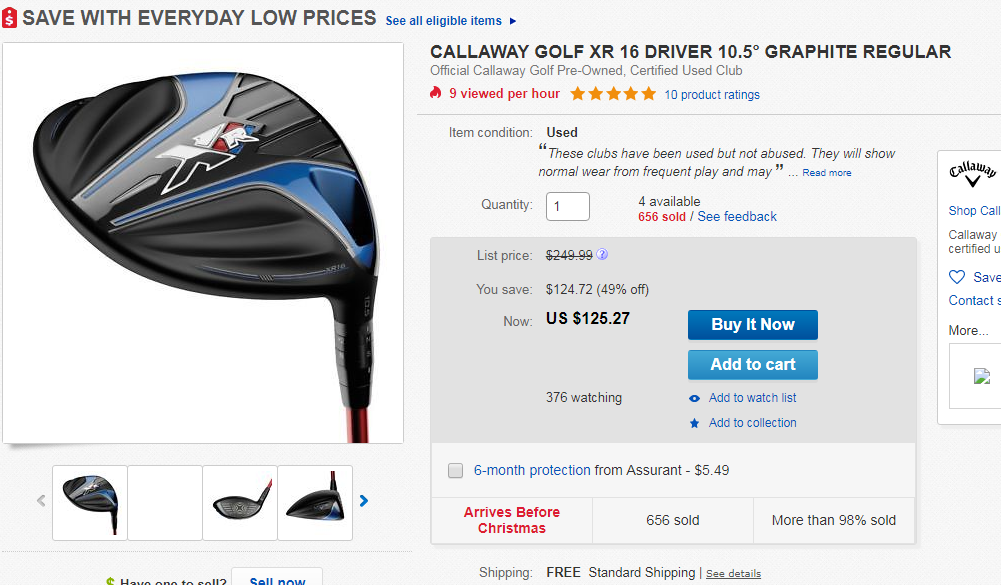Open See details for shipping
This screenshot has height=585, width=1001.
point(733,574)
